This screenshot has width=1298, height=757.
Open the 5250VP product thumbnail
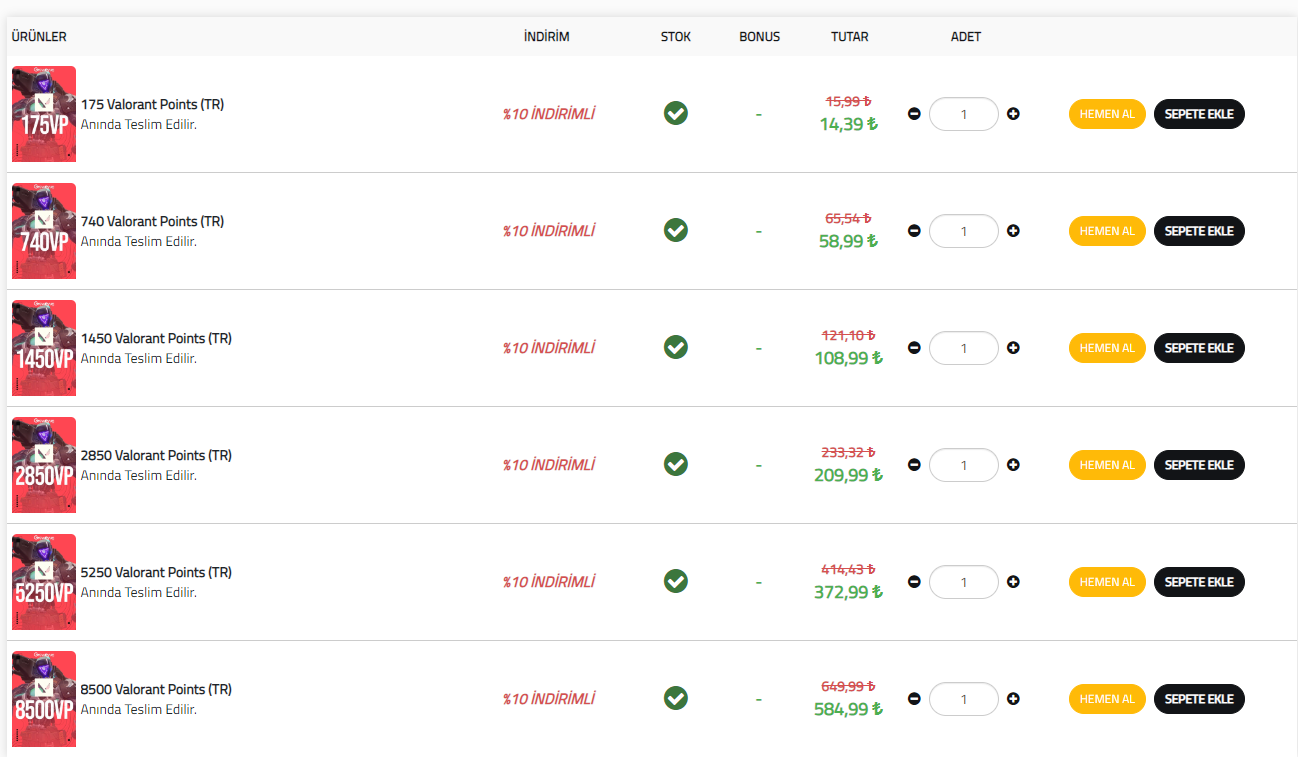(44, 582)
